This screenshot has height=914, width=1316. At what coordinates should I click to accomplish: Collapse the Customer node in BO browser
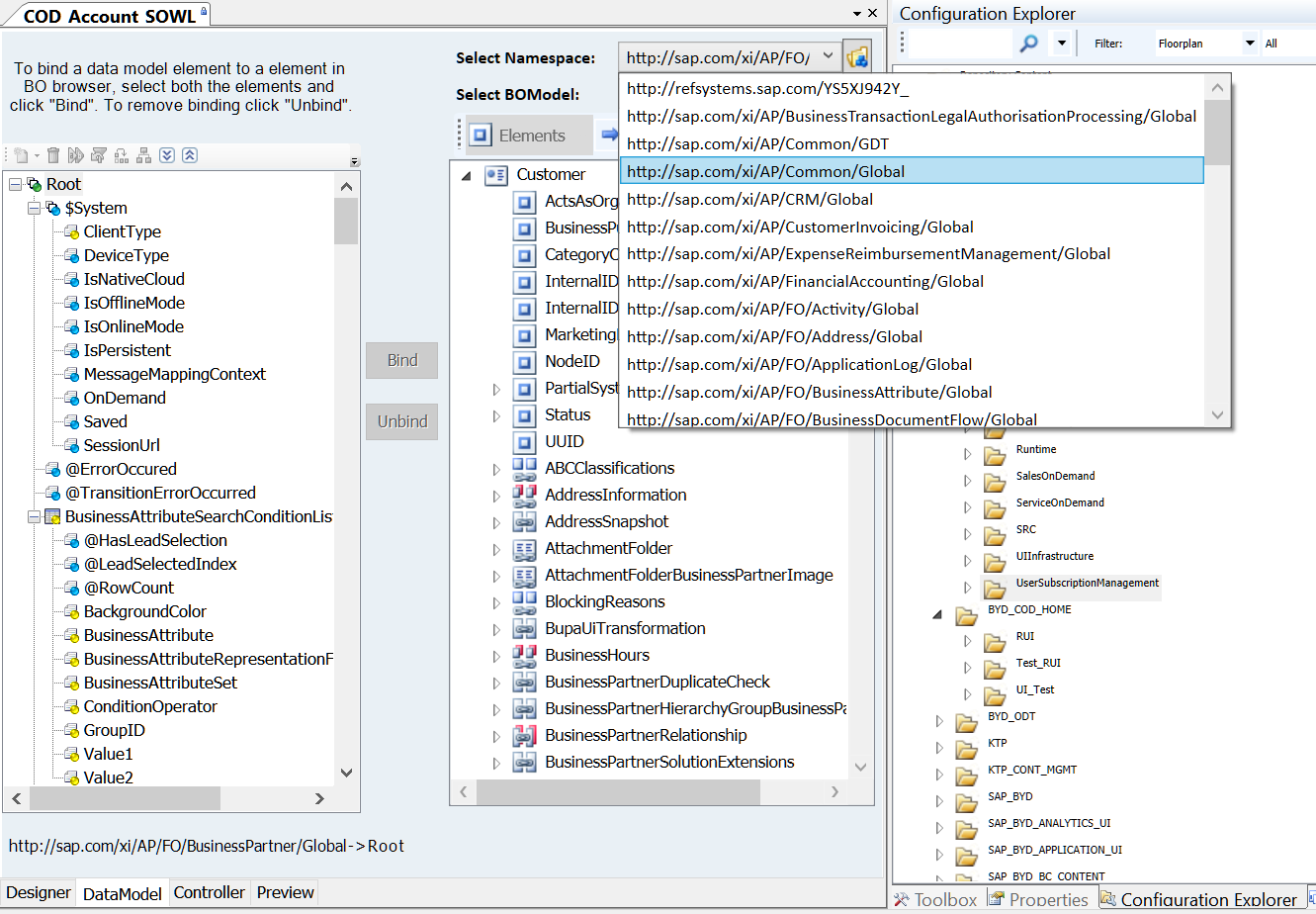coord(467,175)
